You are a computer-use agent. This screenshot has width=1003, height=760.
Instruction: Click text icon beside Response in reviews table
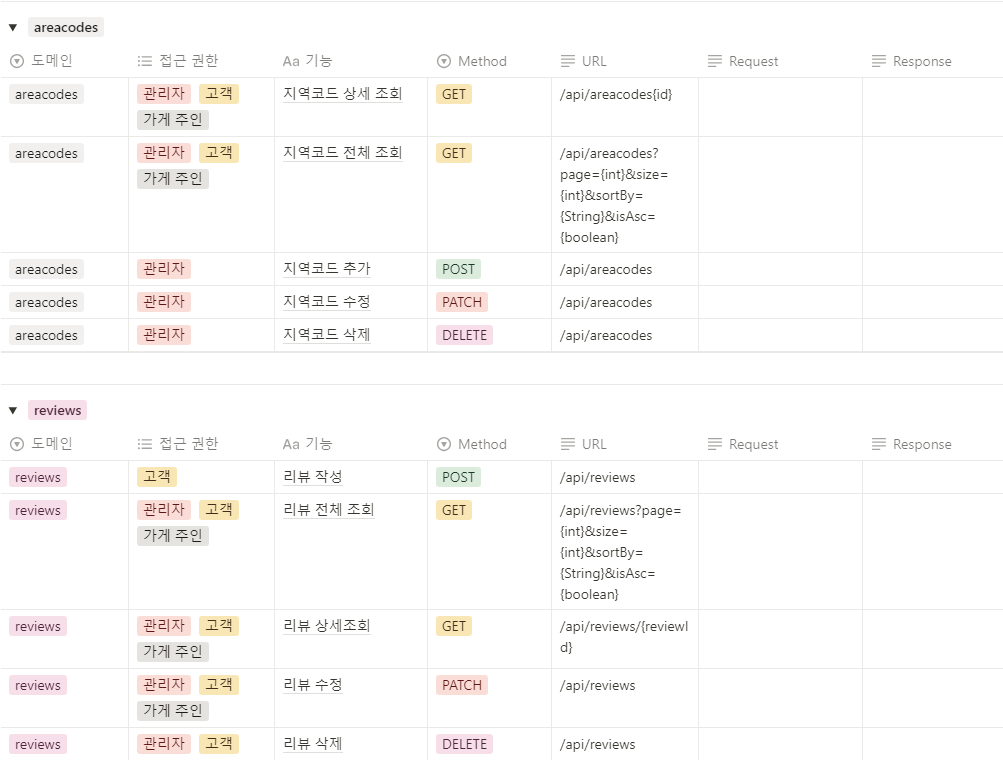click(x=879, y=445)
